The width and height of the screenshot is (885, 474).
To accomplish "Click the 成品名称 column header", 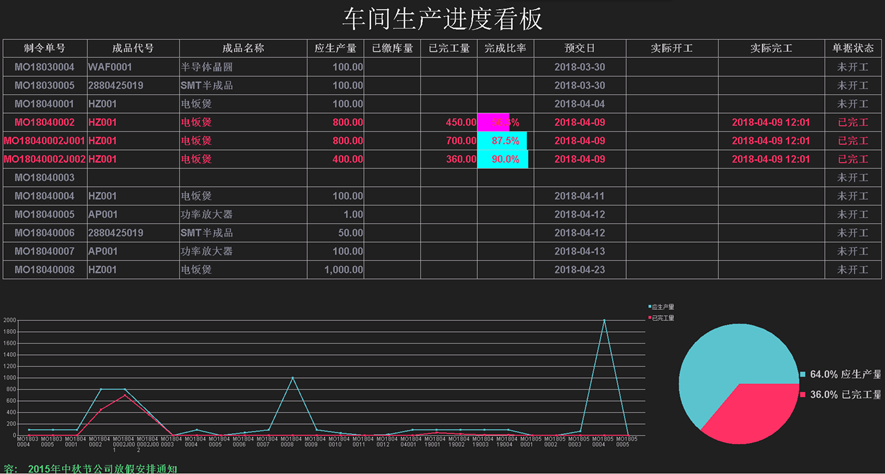I will tap(242, 48).
